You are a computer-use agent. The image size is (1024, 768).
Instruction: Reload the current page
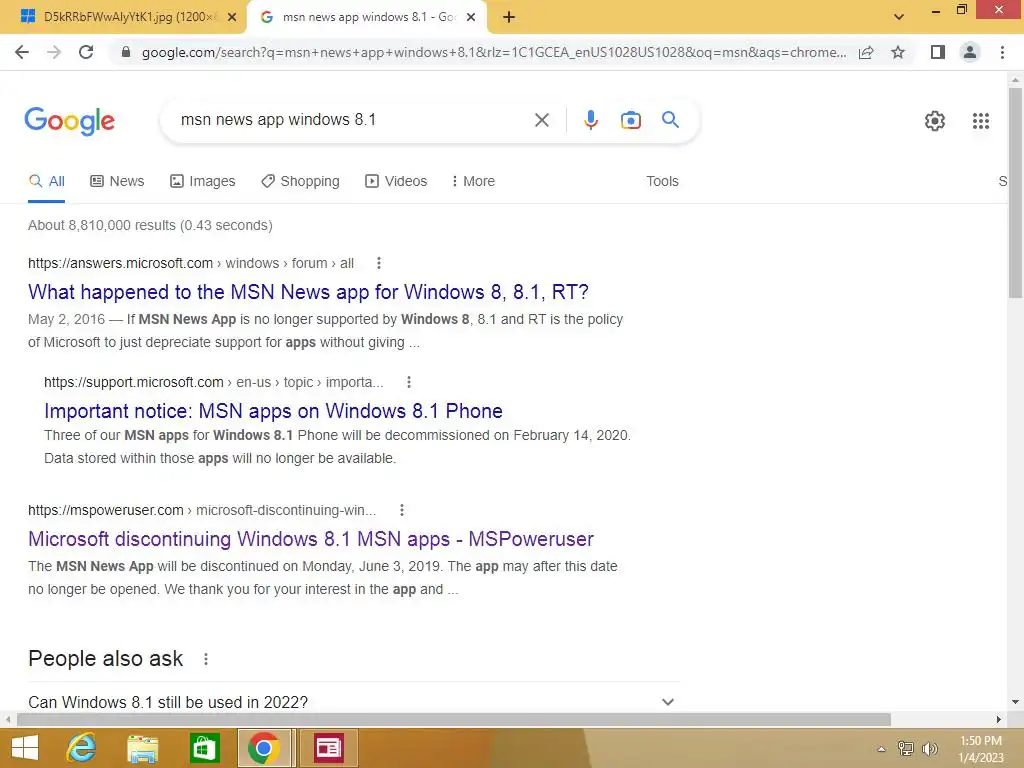click(86, 52)
